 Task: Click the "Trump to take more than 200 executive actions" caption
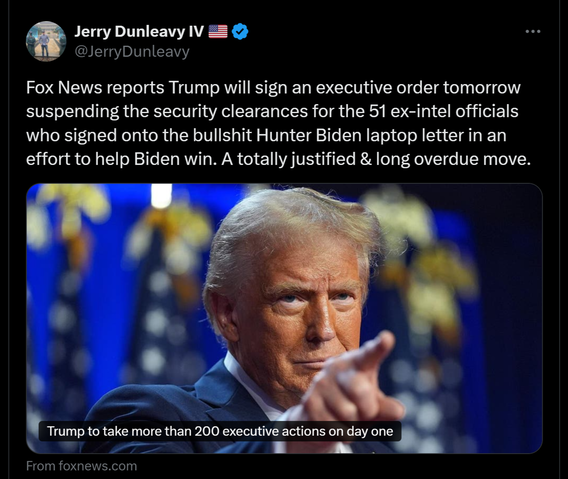(220, 431)
